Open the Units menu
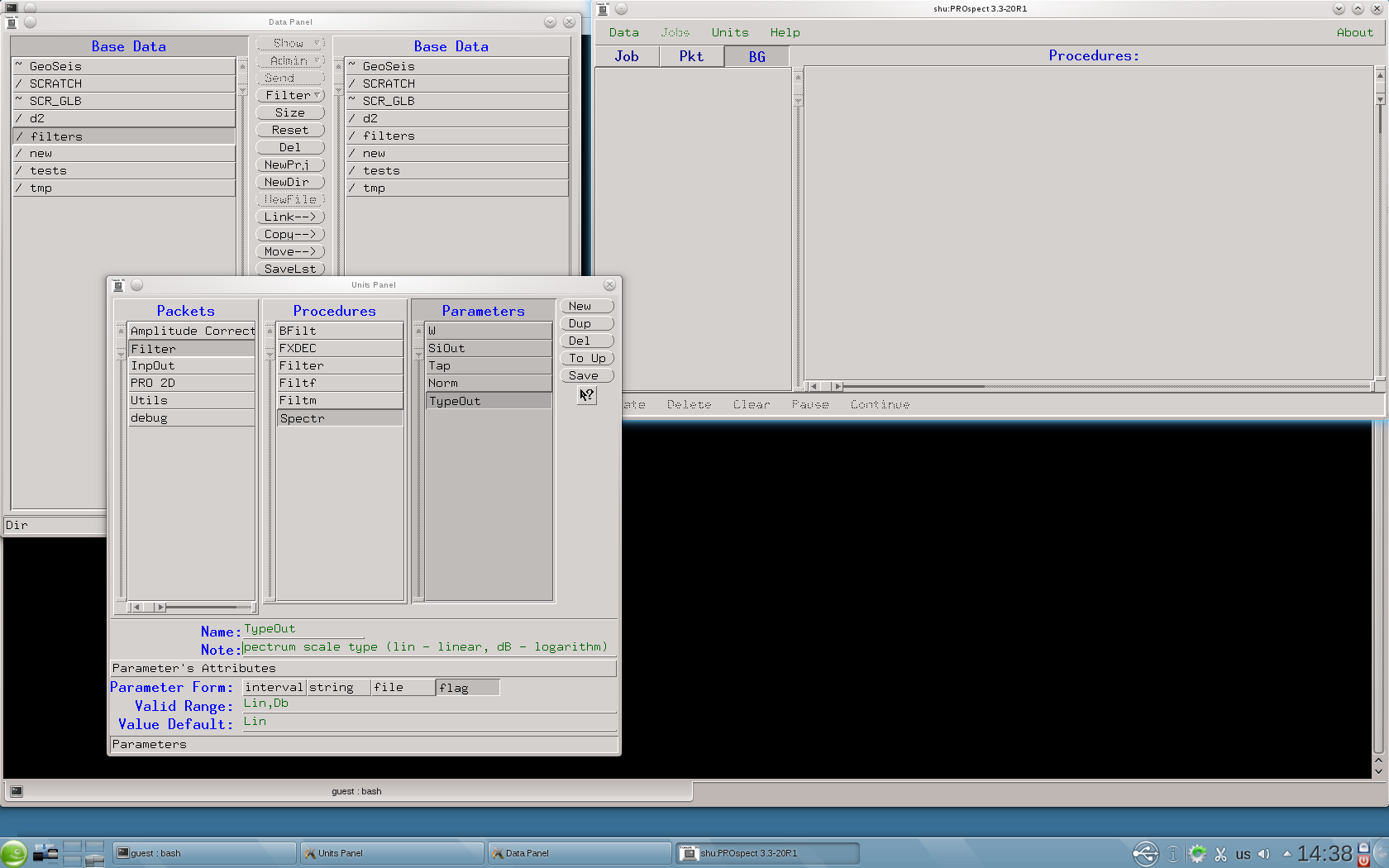 point(729,32)
